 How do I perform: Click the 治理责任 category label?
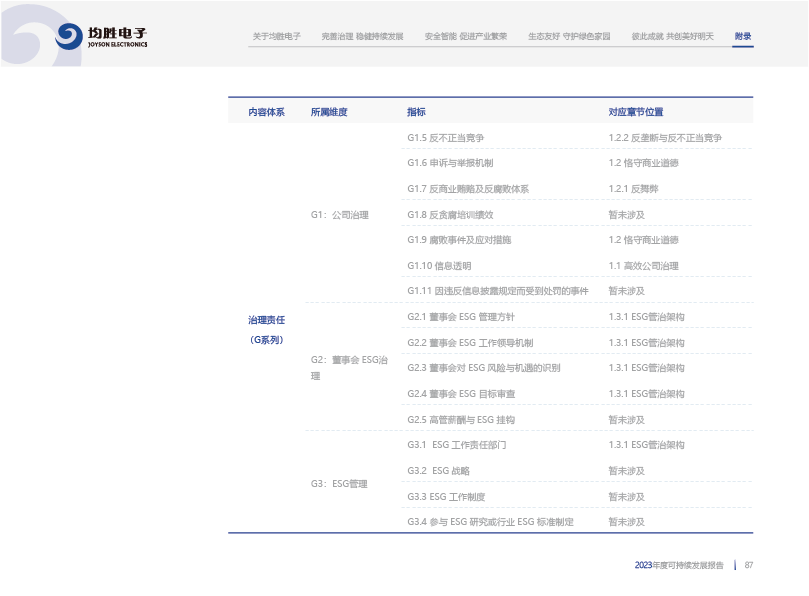pos(266,320)
